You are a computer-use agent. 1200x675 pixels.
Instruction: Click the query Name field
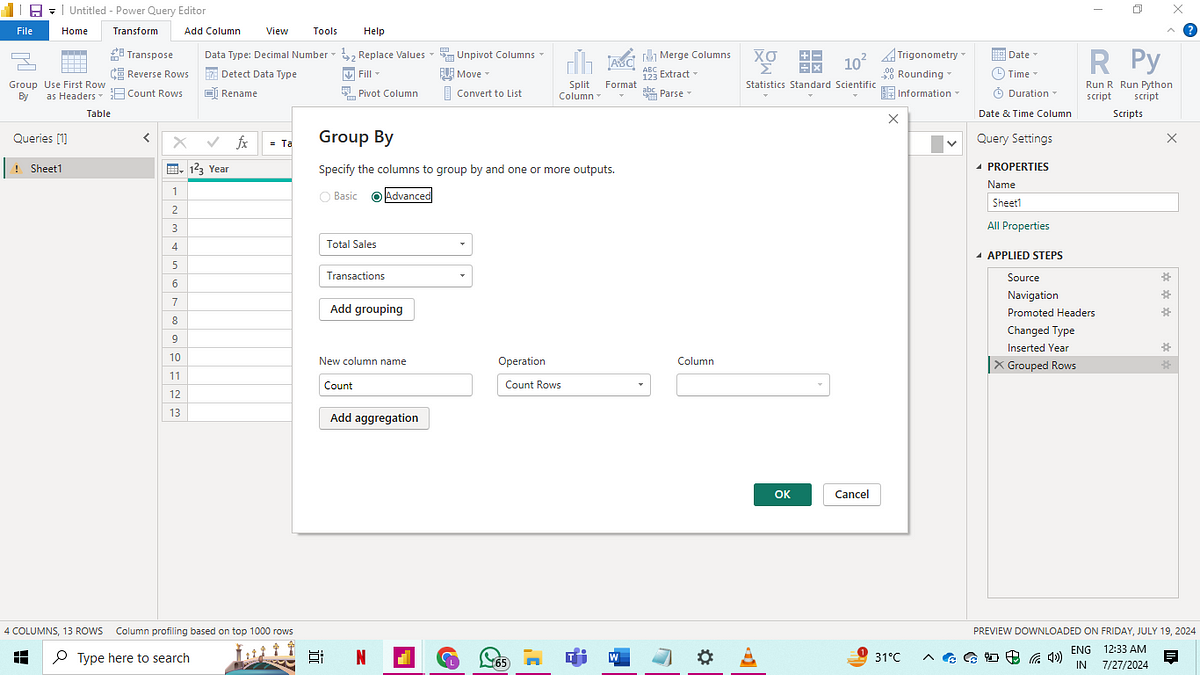point(1083,203)
